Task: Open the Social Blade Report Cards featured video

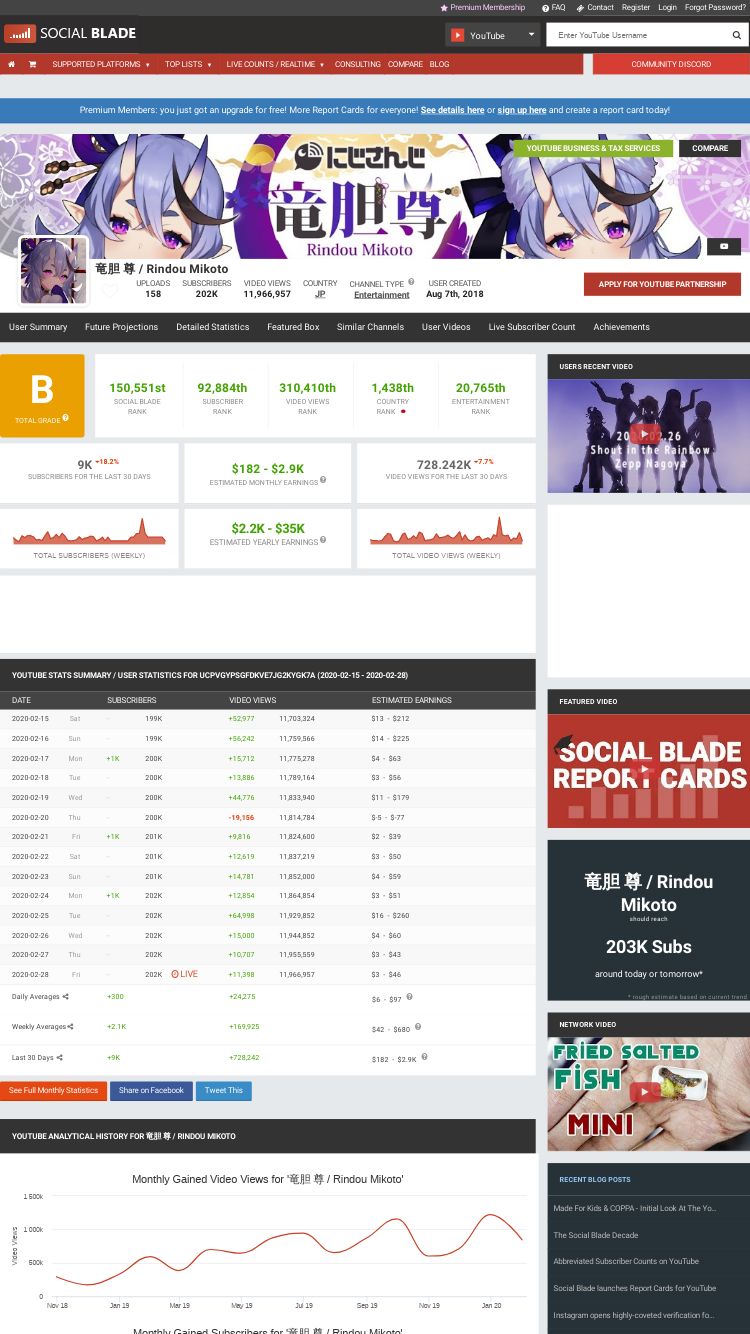Action: 648,771
